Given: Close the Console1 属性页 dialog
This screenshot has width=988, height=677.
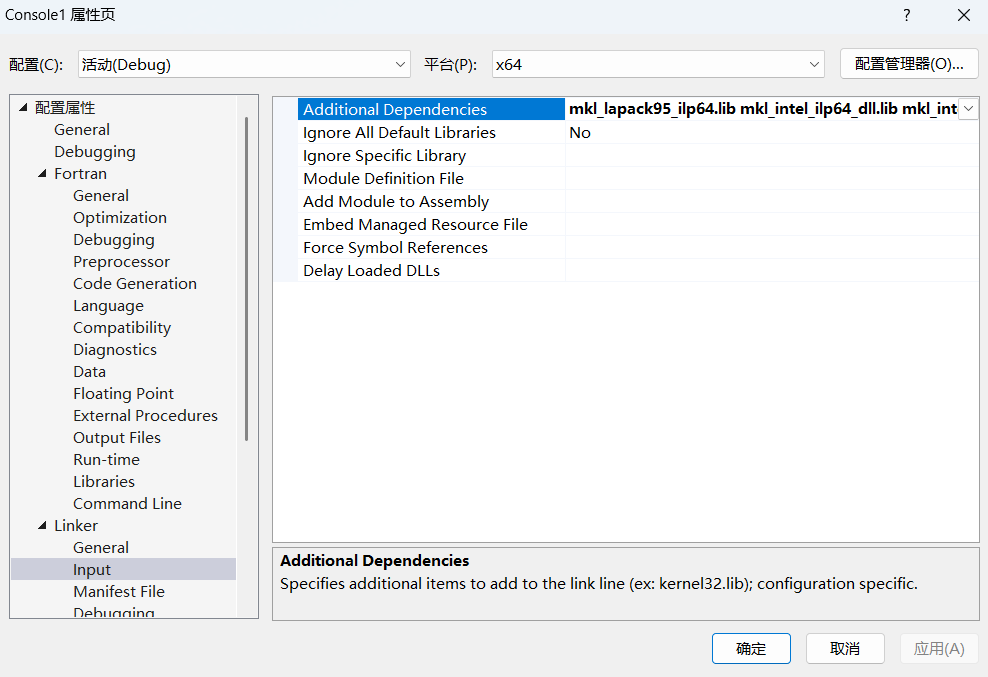Looking at the screenshot, I should (x=963, y=15).
